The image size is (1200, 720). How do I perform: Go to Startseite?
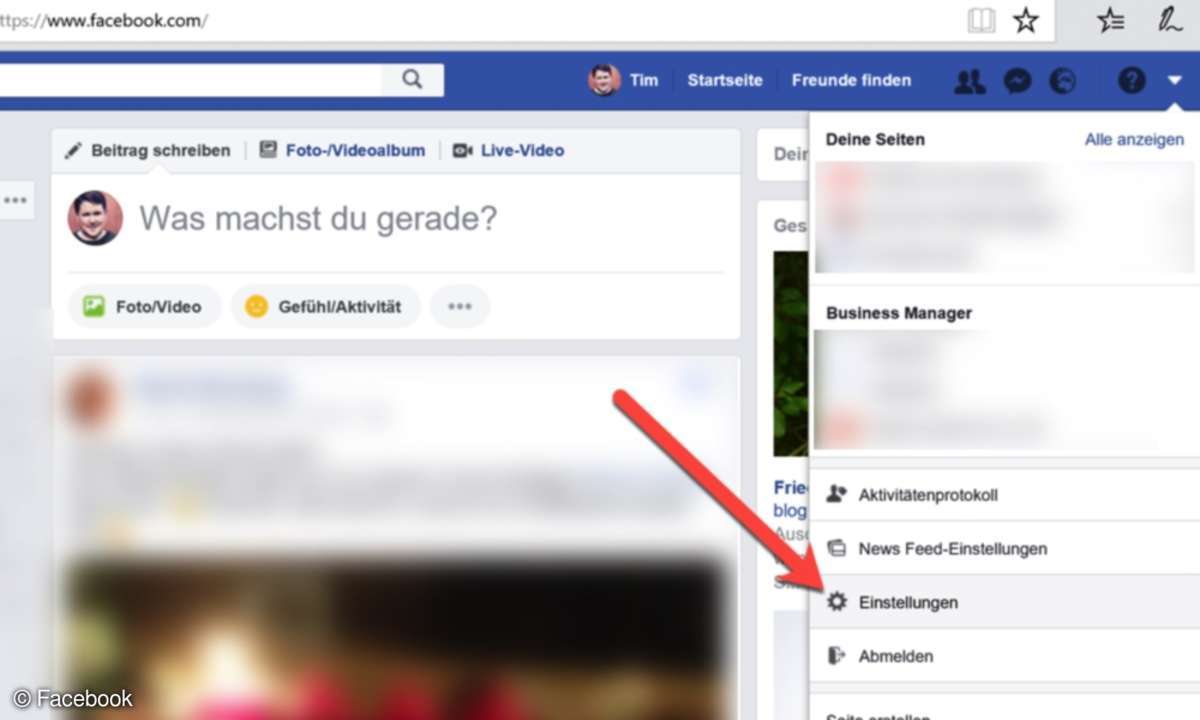725,80
